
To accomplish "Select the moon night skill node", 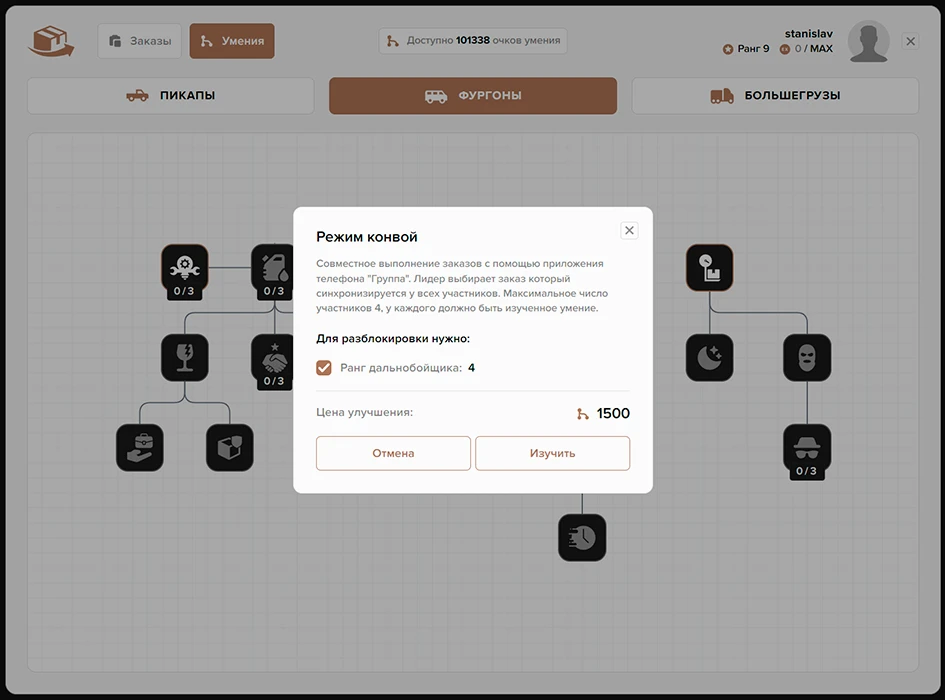I will (709, 357).
